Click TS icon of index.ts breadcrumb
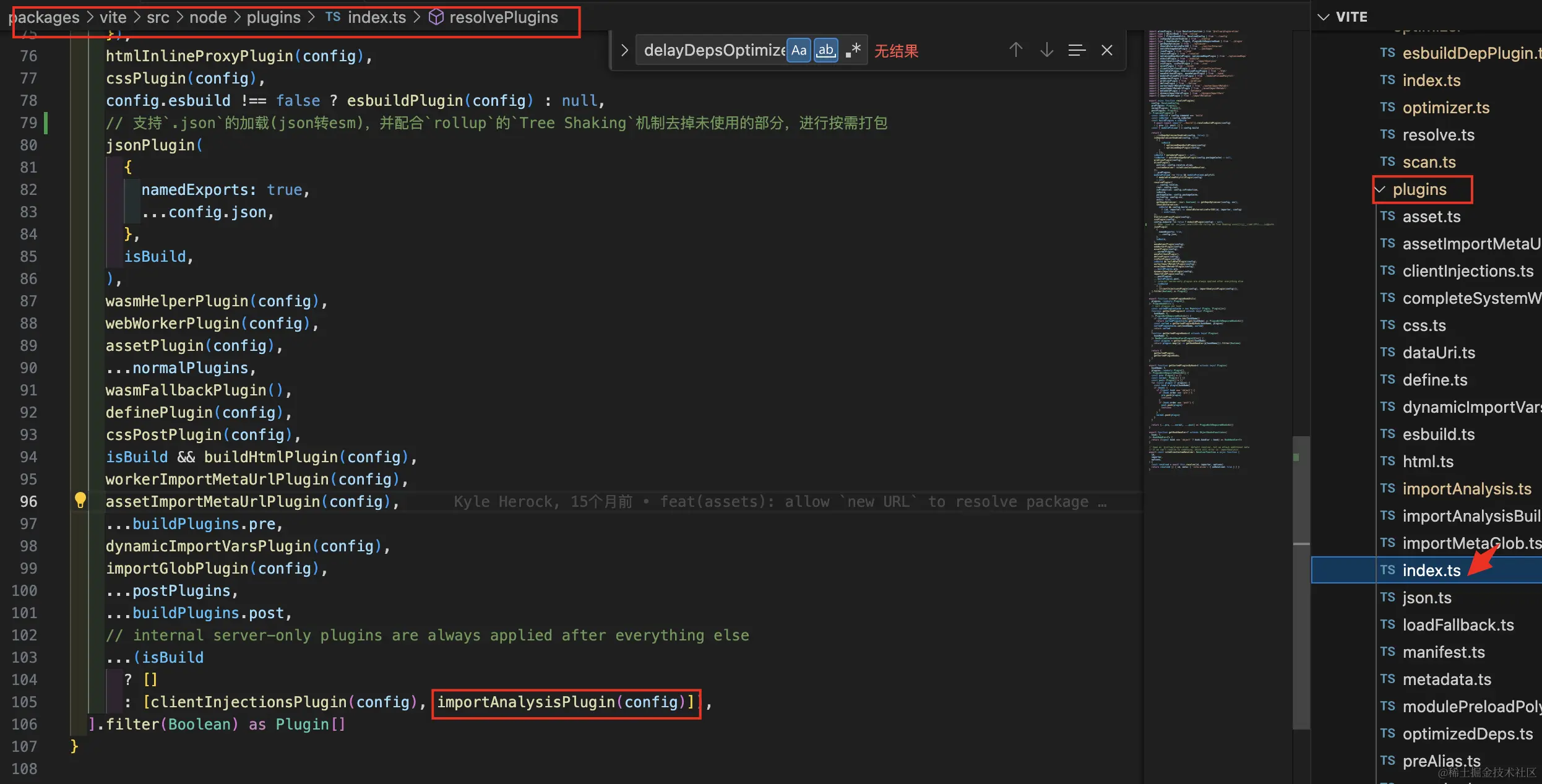1542x784 pixels. 333,17
